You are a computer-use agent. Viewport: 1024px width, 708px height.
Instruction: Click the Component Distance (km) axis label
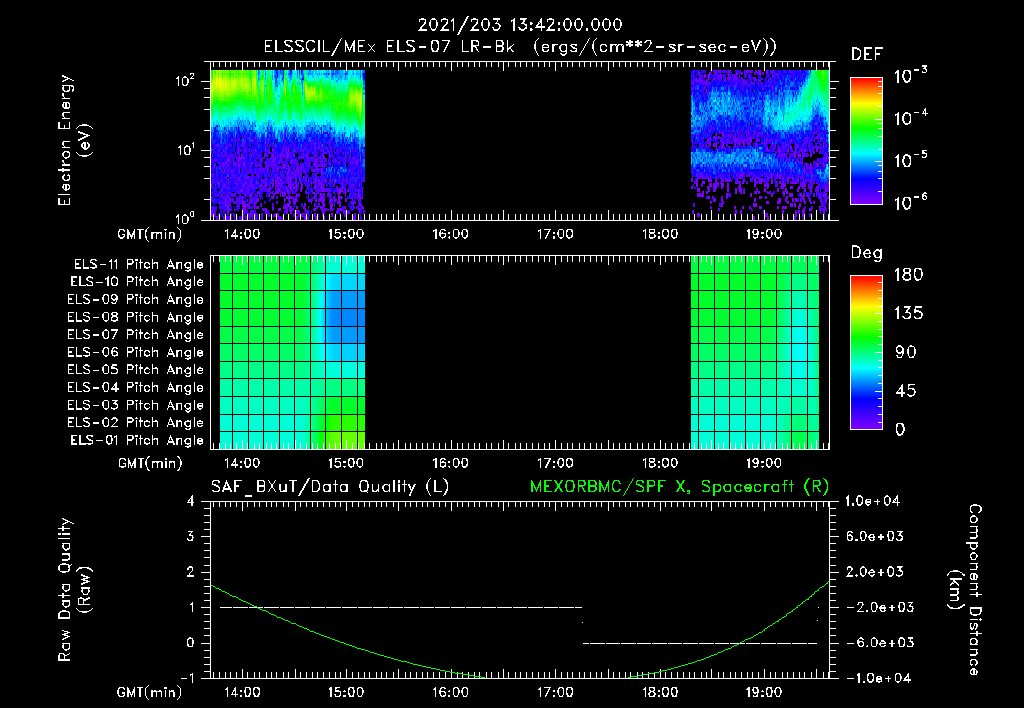tap(965, 590)
